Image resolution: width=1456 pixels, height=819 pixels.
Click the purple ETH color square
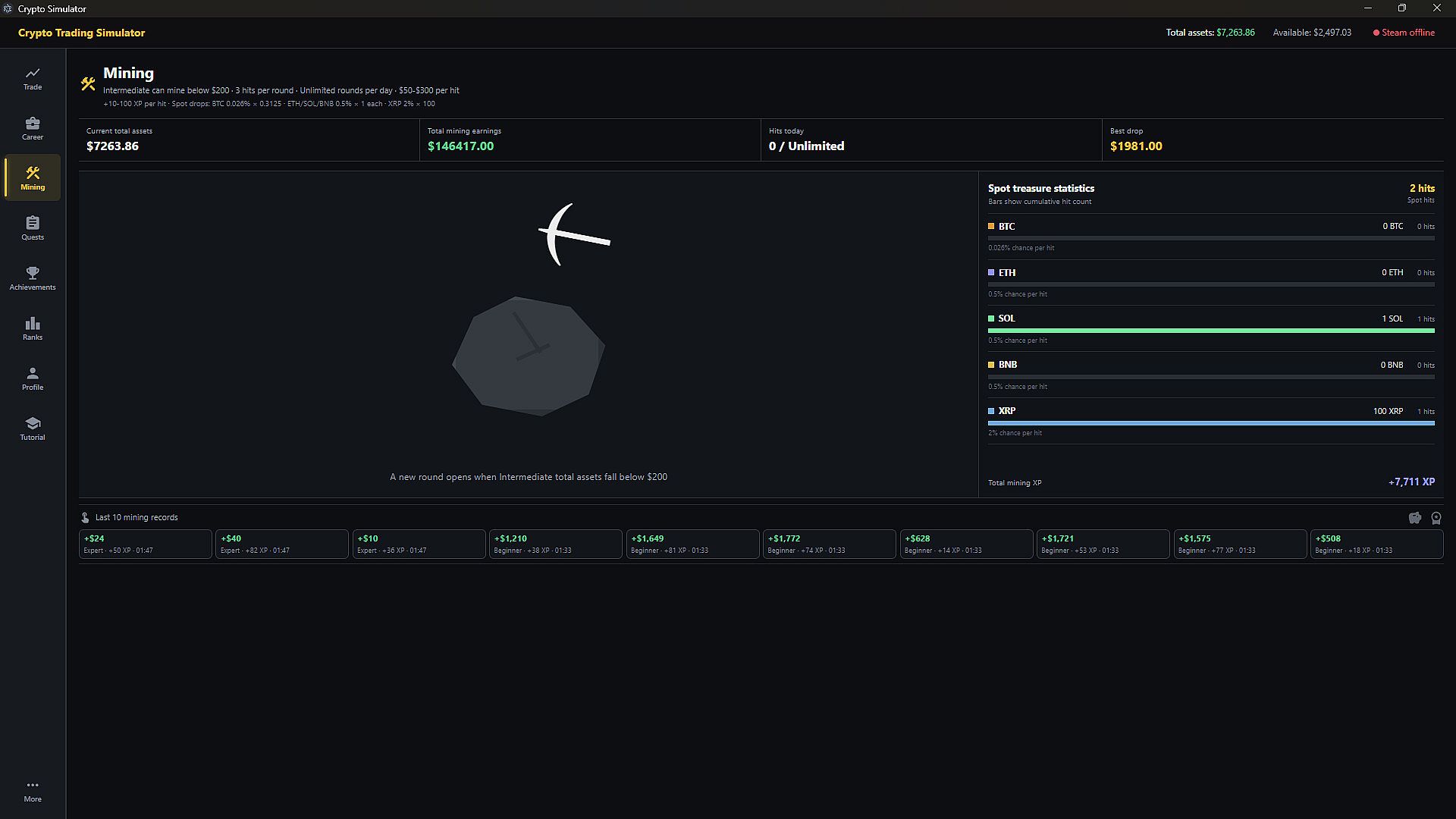click(991, 272)
